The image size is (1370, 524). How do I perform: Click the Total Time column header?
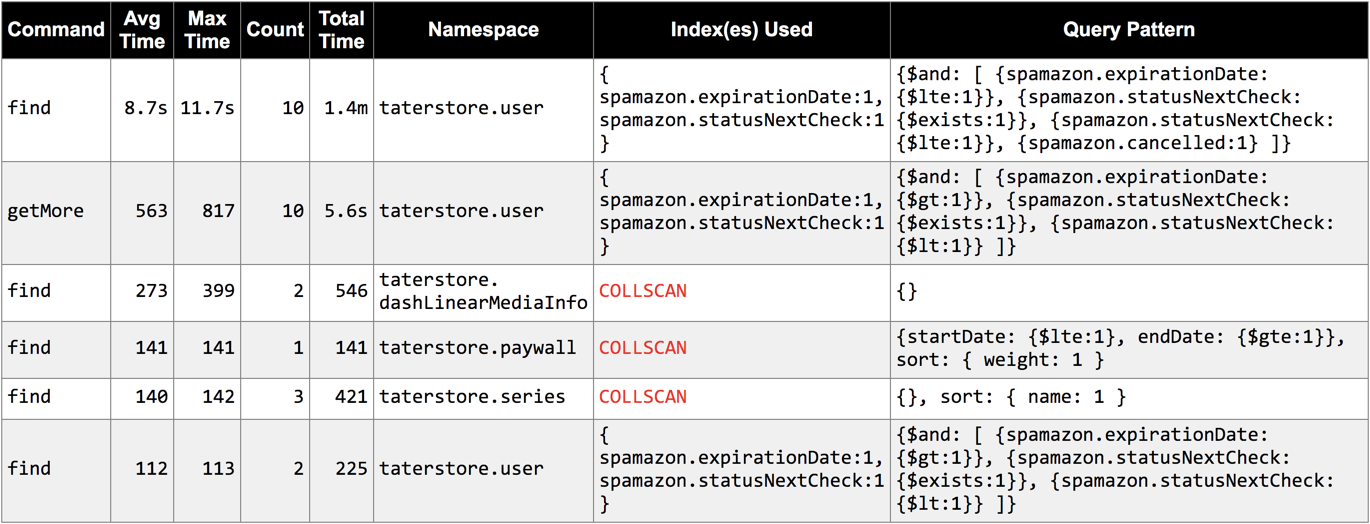[342, 30]
